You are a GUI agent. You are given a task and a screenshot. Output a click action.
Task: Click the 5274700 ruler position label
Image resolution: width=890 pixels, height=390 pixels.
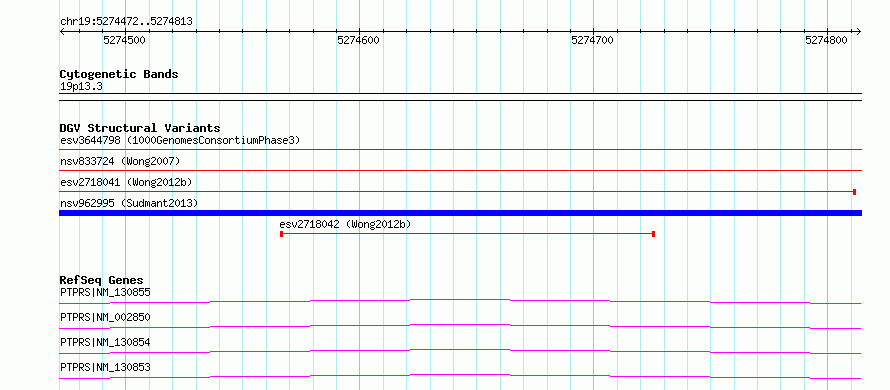(x=593, y=40)
